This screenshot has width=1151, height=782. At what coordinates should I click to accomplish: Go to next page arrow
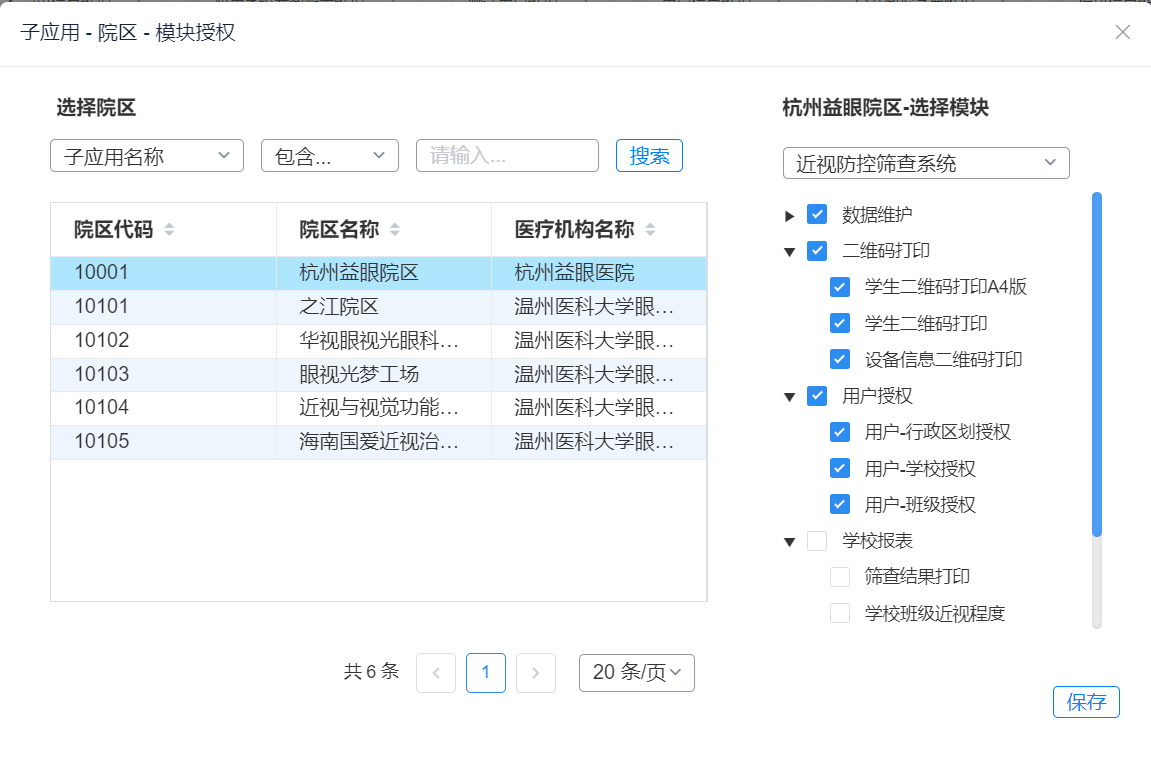tap(536, 673)
